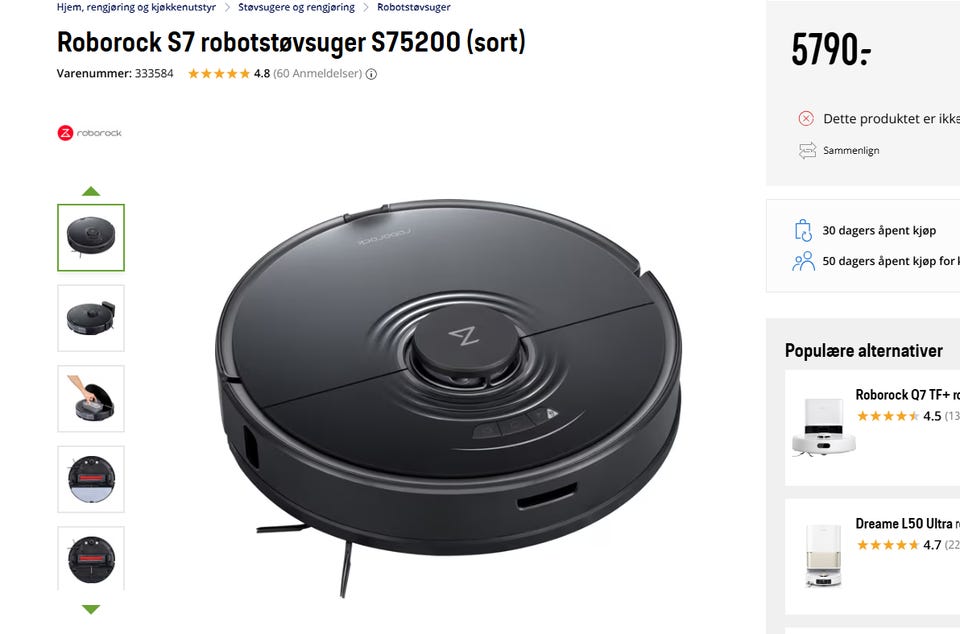This screenshot has height=634, width=960.
Task: Select the thumbnail with robot and dock
Action: pyautogui.click(x=91, y=318)
